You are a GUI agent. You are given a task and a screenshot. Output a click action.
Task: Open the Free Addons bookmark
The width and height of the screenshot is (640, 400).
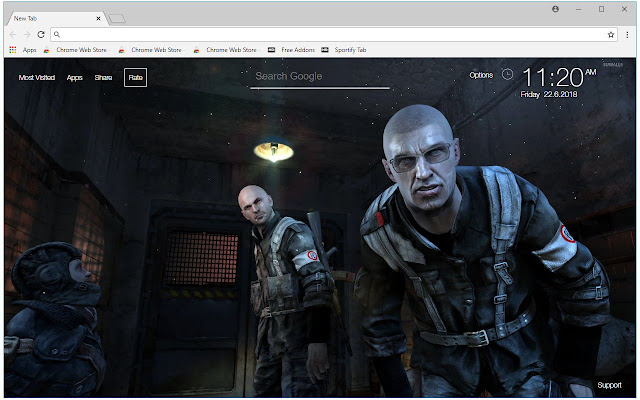(x=291, y=50)
